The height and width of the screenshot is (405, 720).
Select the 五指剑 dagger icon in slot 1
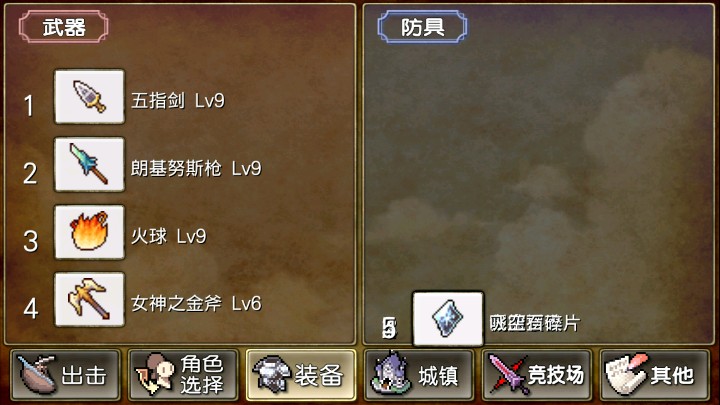coord(90,96)
